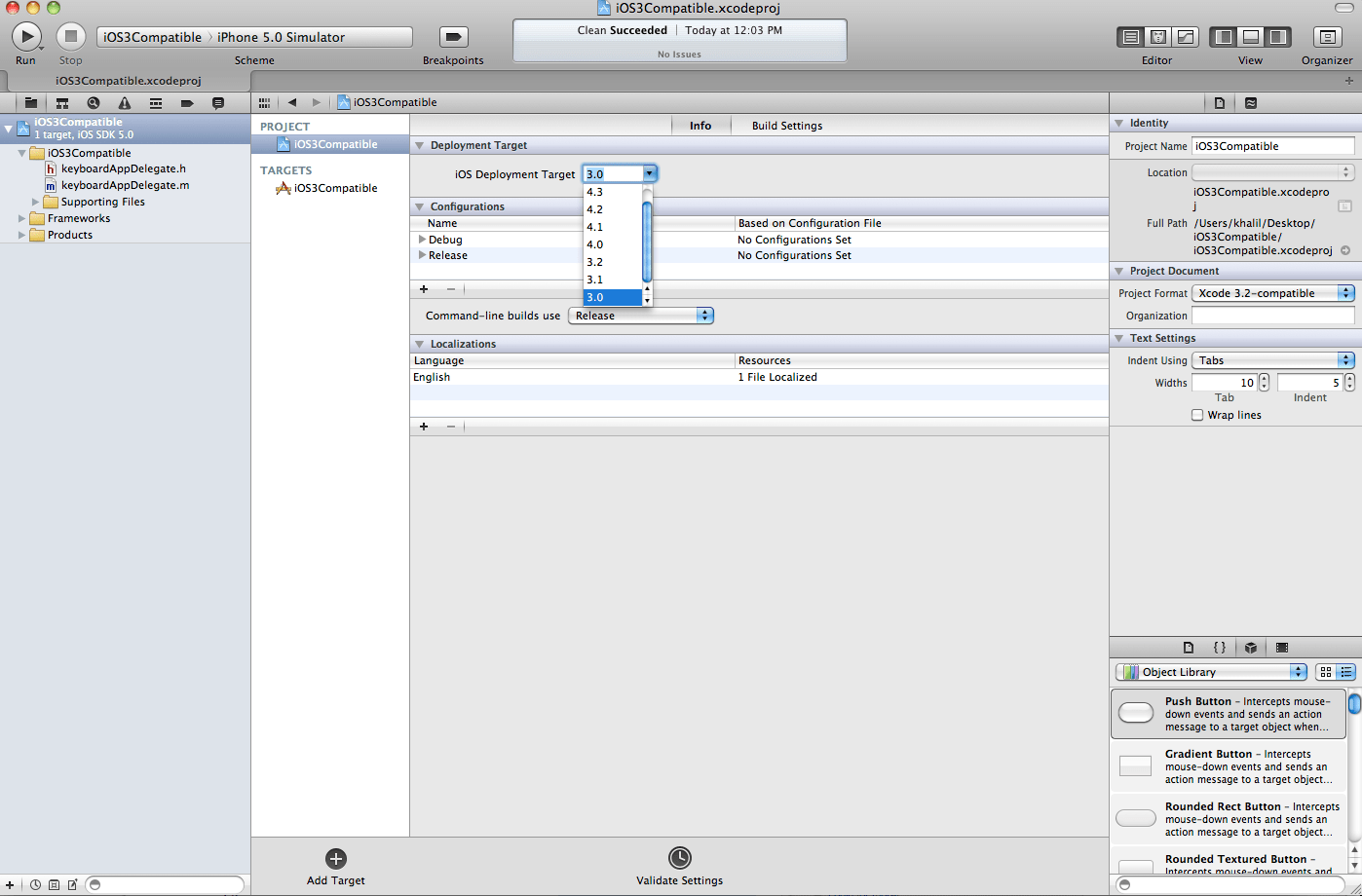Expand the Debug configuration row
Image resolution: width=1362 pixels, height=896 pixels.
(x=422, y=240)
